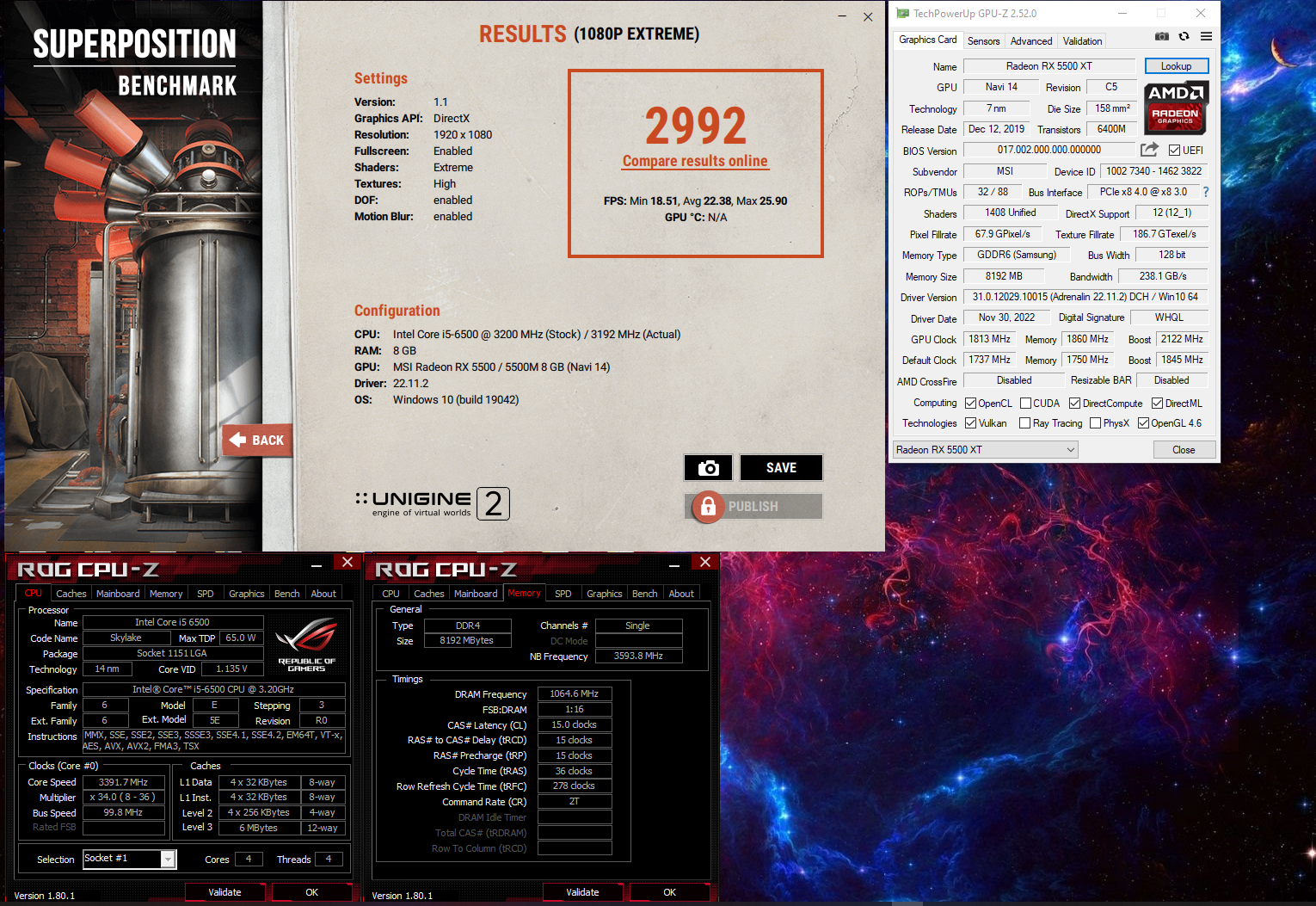
Task: Click the Bus Interface question mark
Action: [x=1206, y=192]
